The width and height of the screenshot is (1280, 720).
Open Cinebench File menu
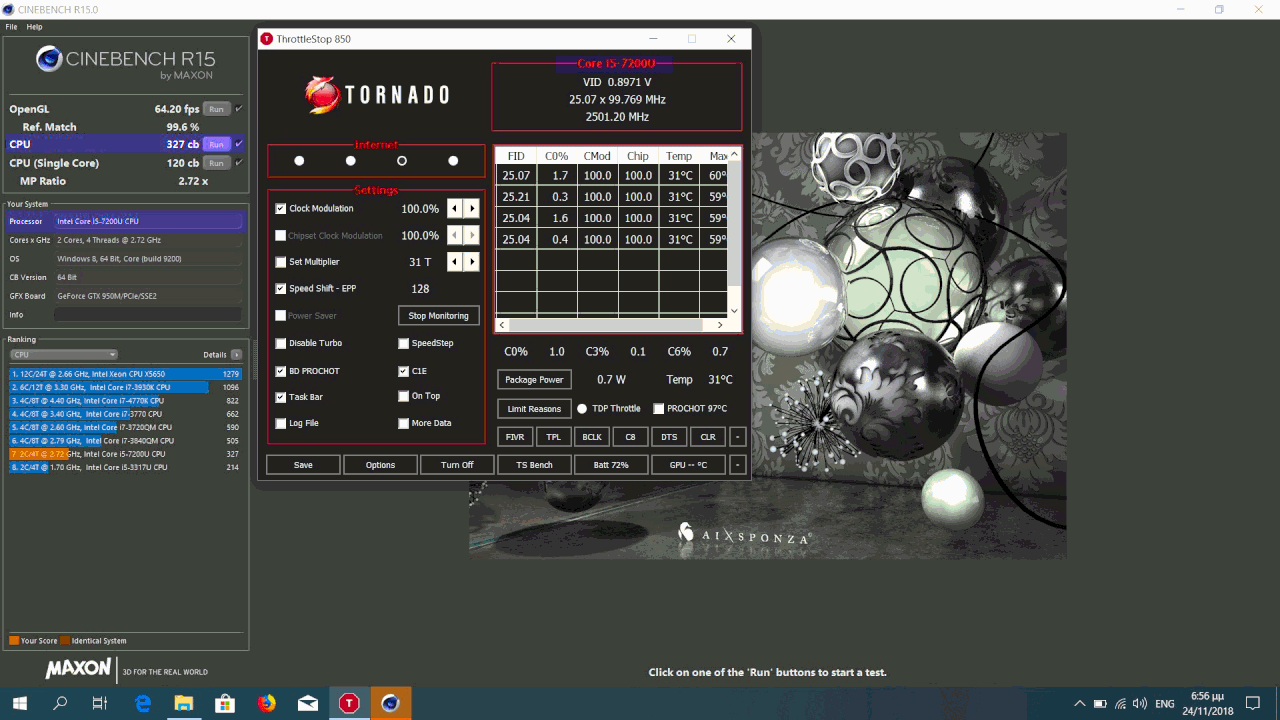(x=11, y=27)
